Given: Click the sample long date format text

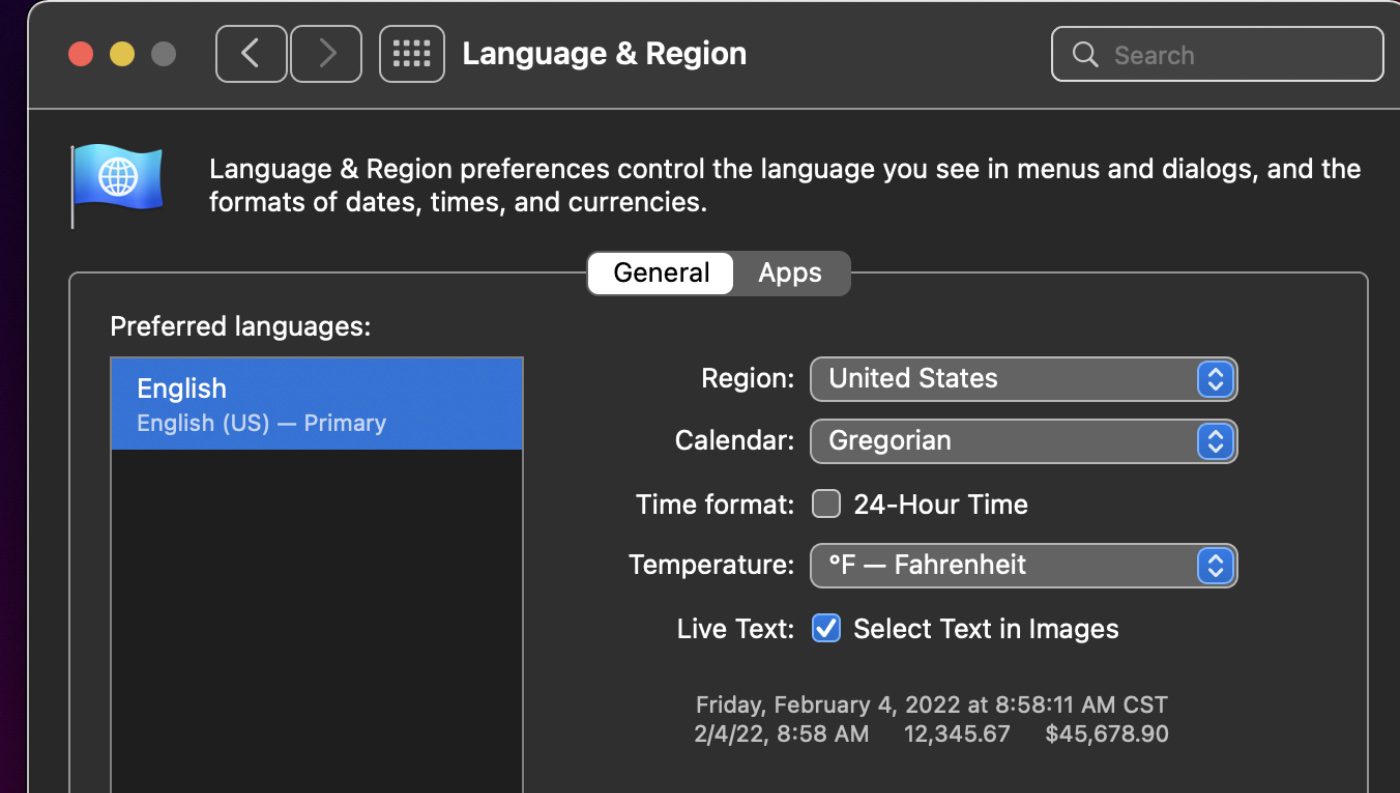Looking at the screenshot, I should click(931, 705).
